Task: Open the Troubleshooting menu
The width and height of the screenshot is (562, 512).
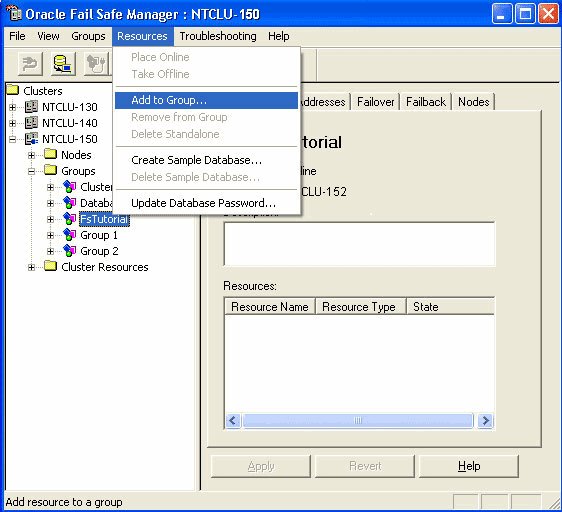Action: (x=218, y=36)
